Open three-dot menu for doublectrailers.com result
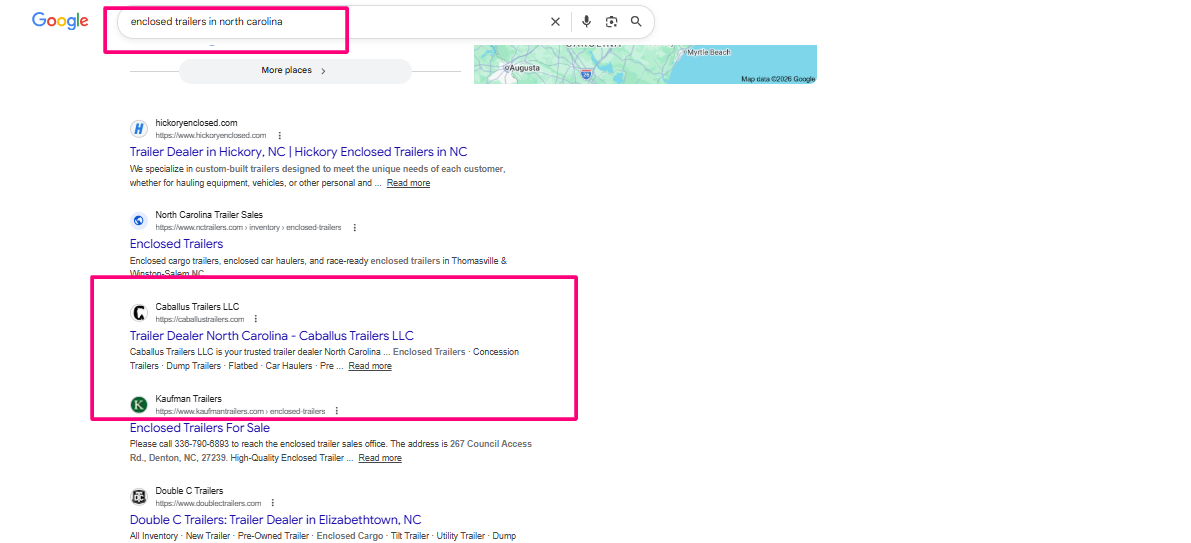The image size is (1191, 543). pos(273,503)
